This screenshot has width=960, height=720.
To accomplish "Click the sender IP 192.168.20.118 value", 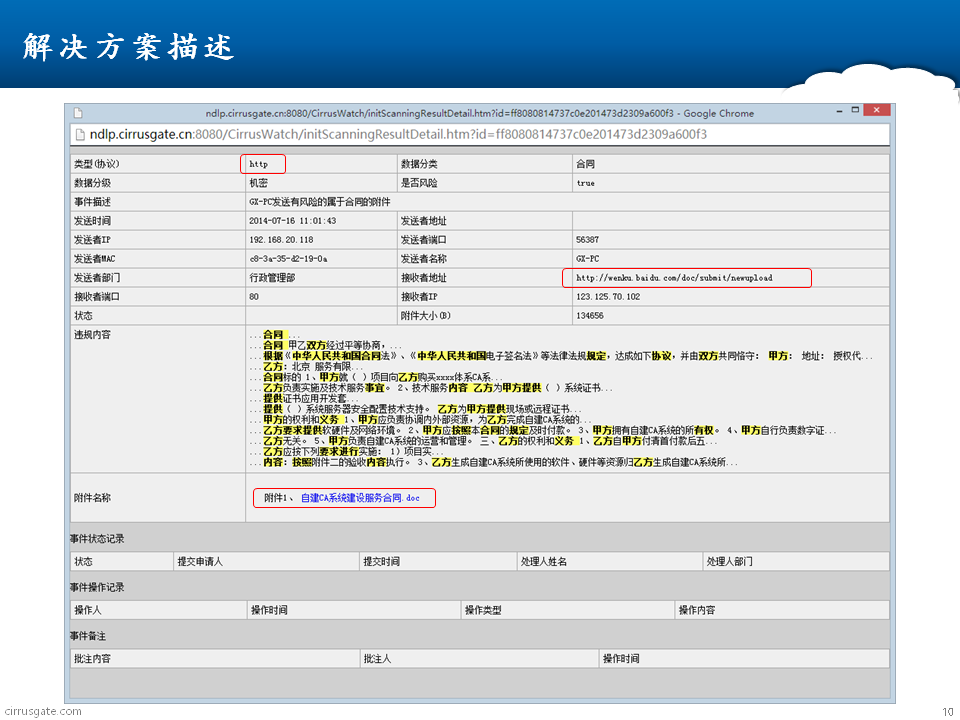I will click(281, 239).
